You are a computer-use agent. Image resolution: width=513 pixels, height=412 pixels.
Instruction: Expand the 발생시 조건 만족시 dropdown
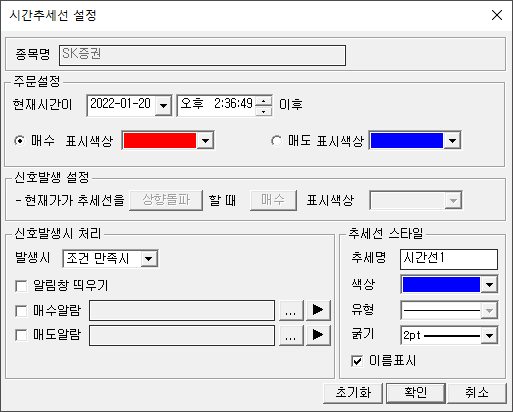click(149, 259)
